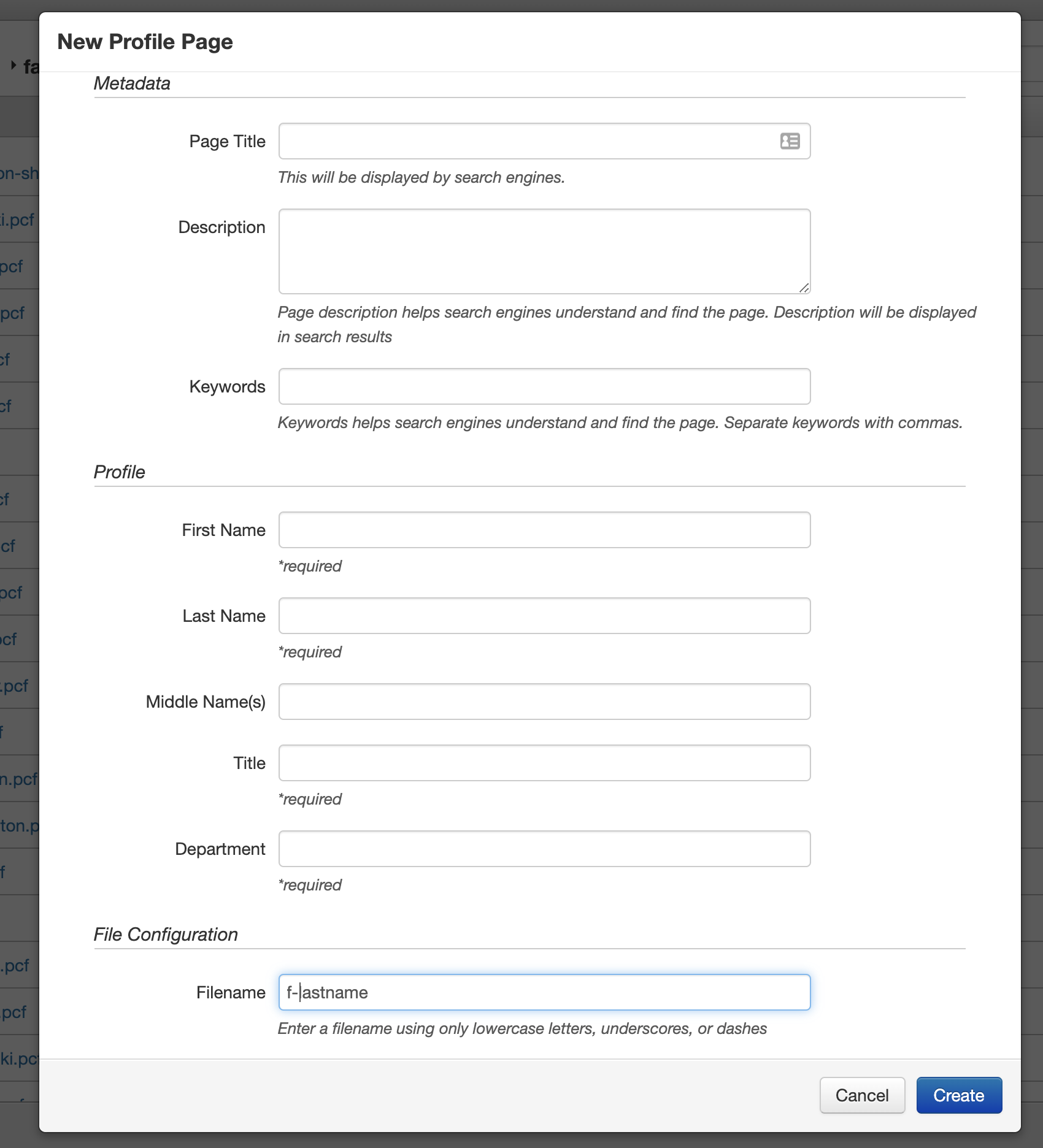This screenshot has width=1043, height=1148.
Task: Click '*required' note under Department
Action: point(310,885)
